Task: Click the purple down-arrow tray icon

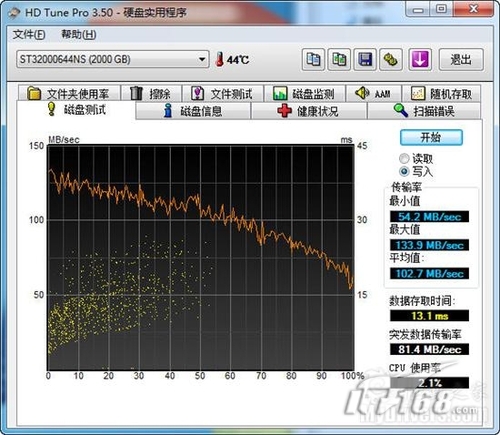Action: (420, 60)
